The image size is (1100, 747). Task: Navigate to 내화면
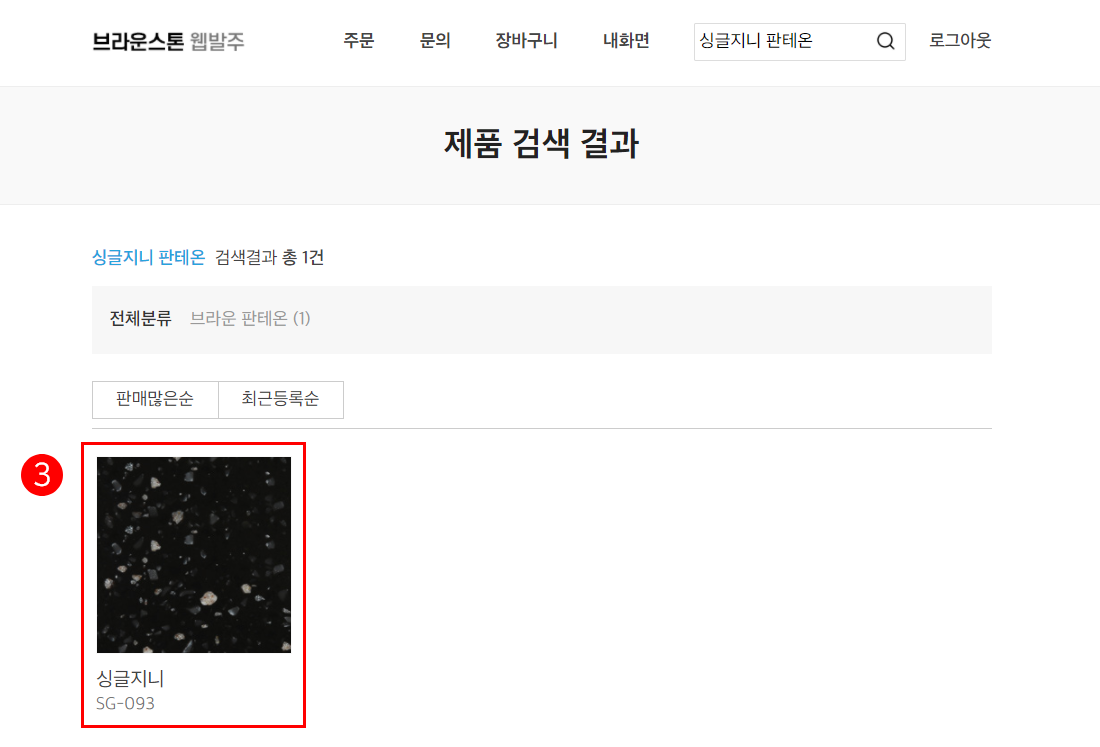[626, 41]
